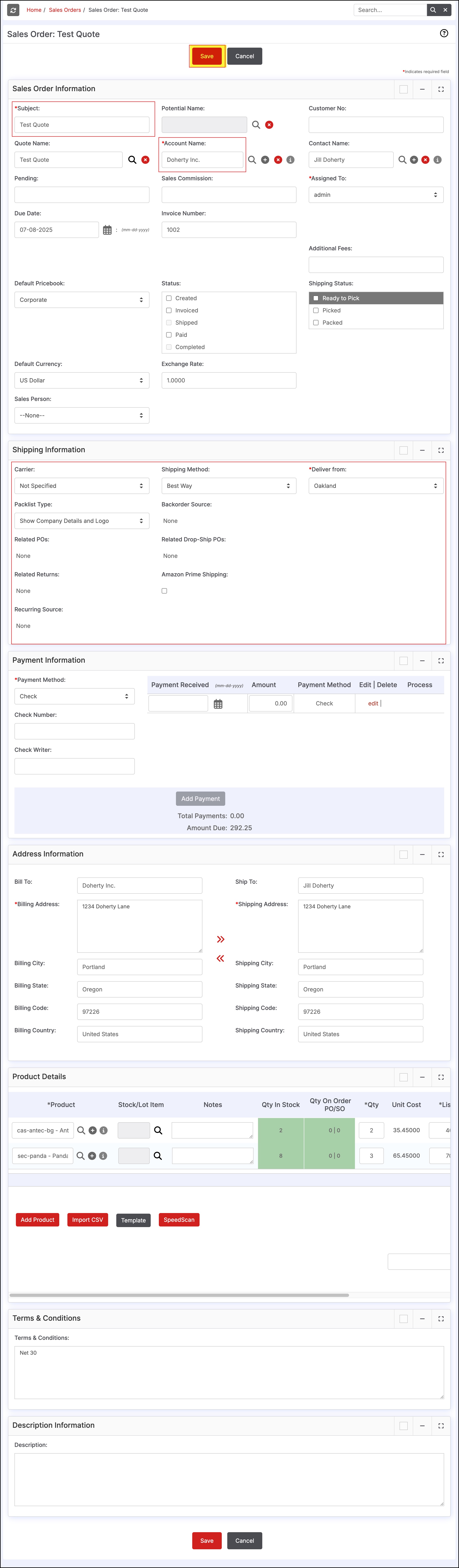This screenshot has height=1568, width=459.
Task: Open Shipping Method dropdown
Action: tap(229, 486)
